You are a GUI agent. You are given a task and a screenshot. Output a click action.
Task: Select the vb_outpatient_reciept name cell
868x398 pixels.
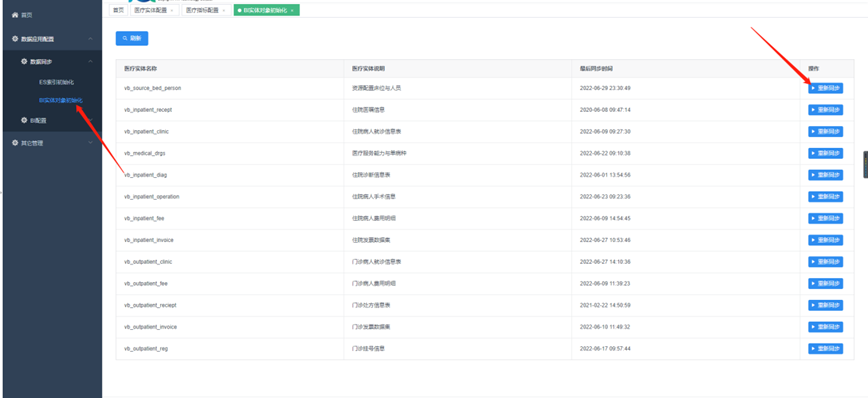pos(230,305)
